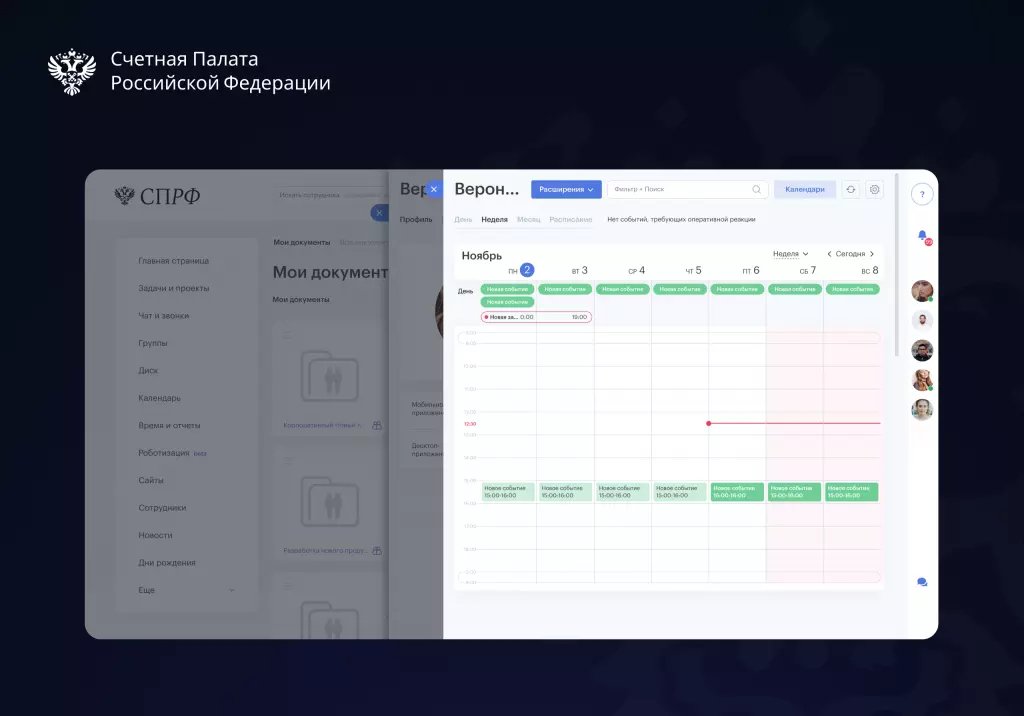
Task: Click the Фильтр + Поиск field
Action: point(686,189)
